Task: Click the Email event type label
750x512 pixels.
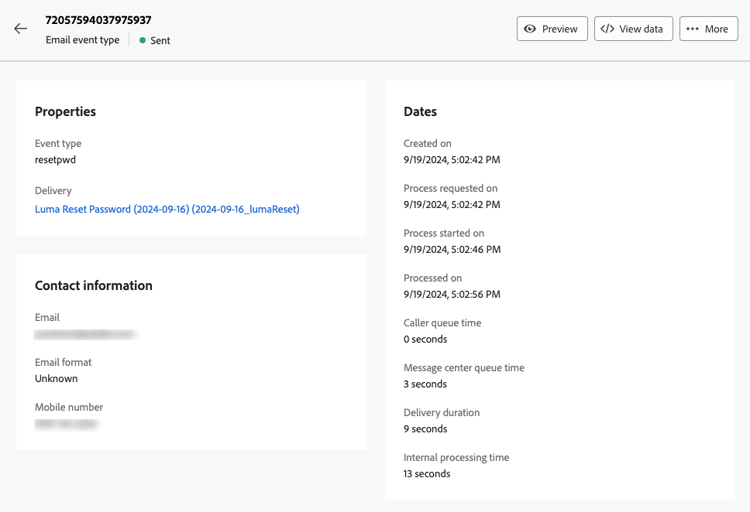Action: coord(82,40)
